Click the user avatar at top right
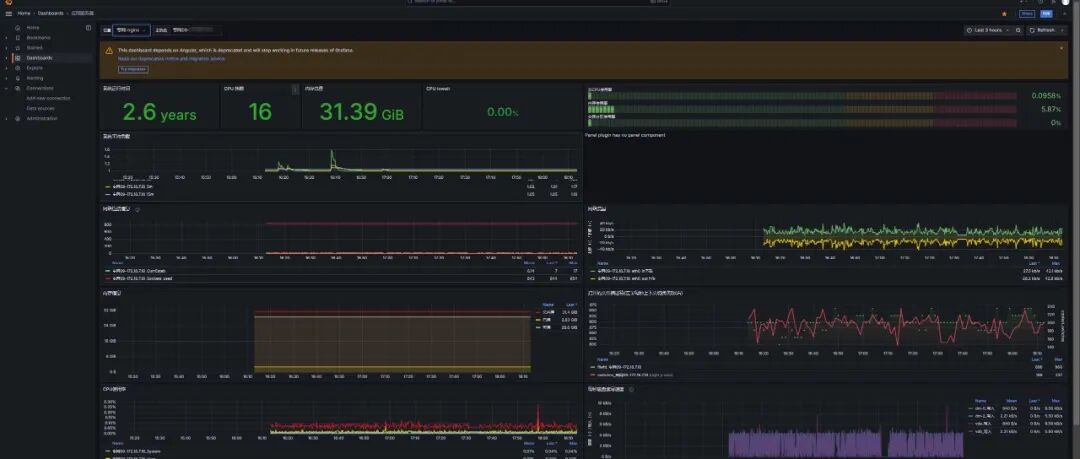1080x459 pixels. pyautogui.click(x=1066, y=2)
